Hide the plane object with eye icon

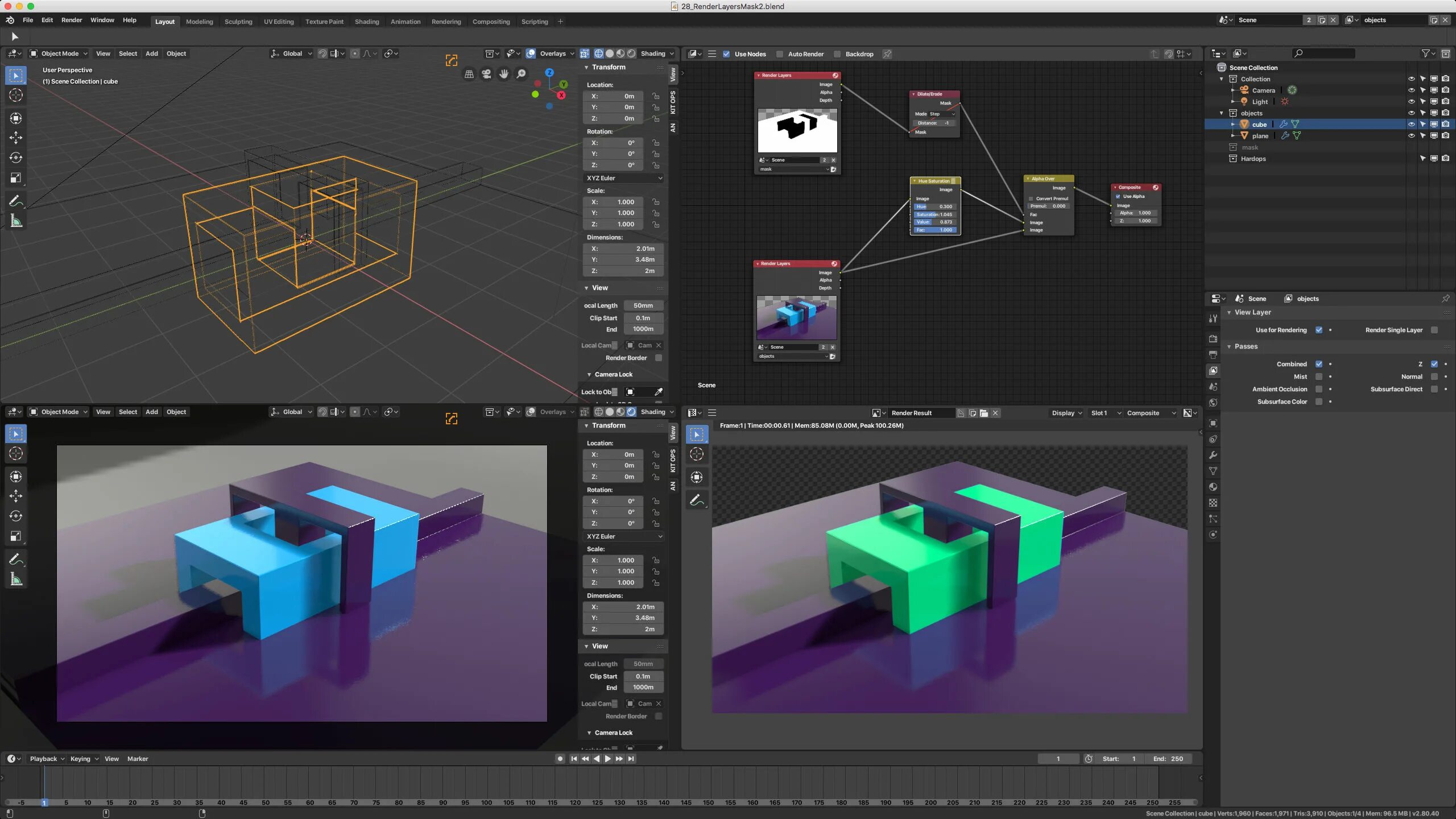(1411, 136)
